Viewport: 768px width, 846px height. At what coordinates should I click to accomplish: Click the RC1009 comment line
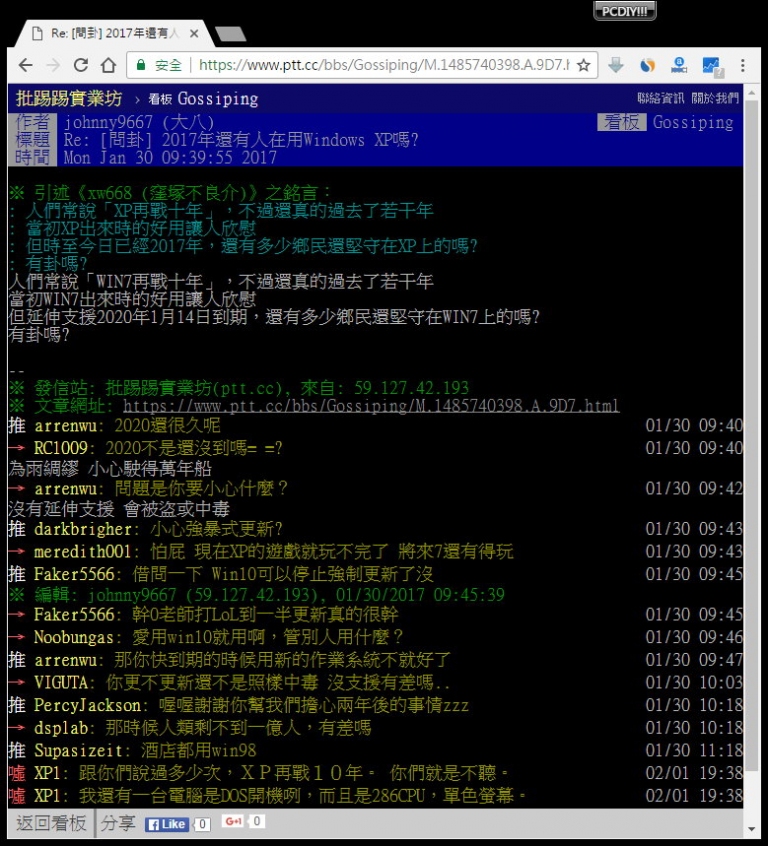[x=376, y=448]
